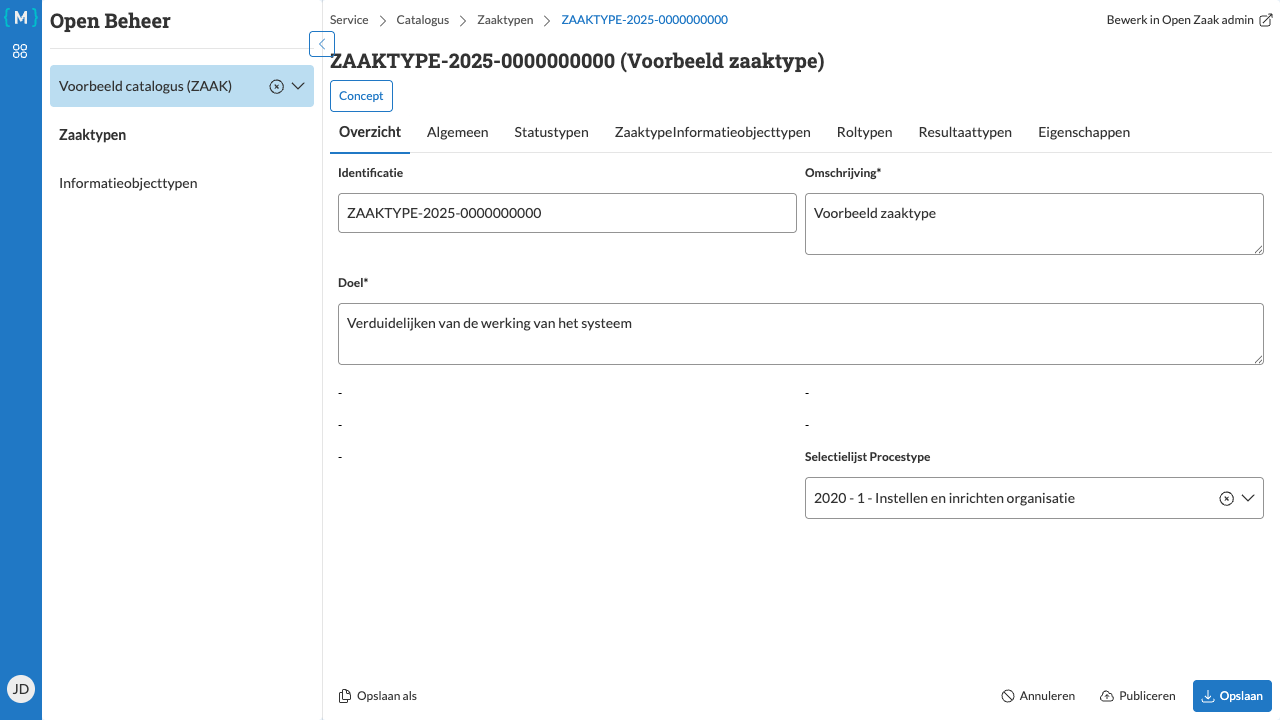
Task: Click external link icon beside Open Zaak admin
Action: (1265, 20)
